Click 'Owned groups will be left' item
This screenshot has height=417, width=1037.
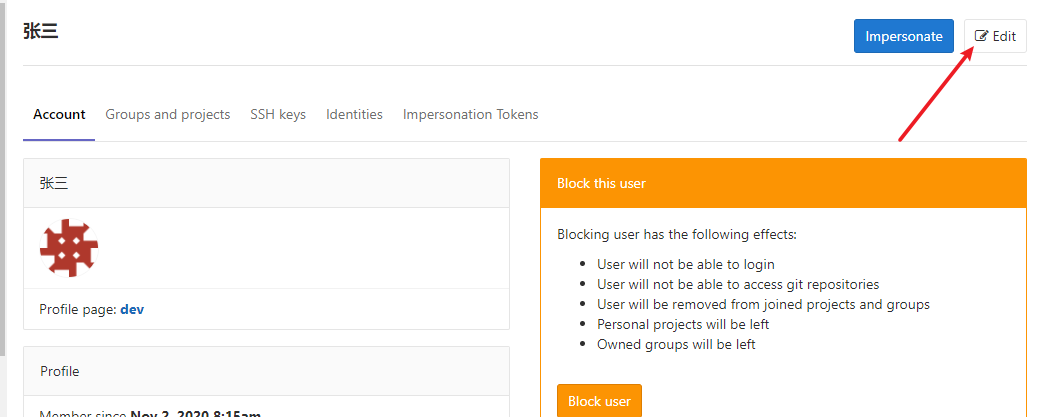coord(676,344)
